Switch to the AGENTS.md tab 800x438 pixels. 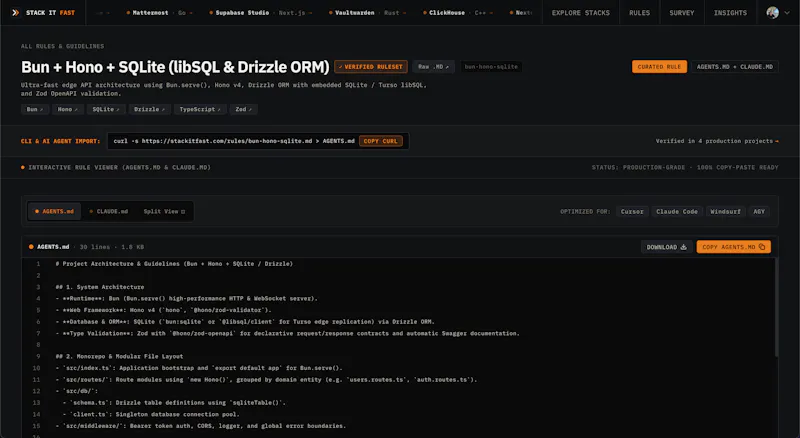[x=54, y=211]
